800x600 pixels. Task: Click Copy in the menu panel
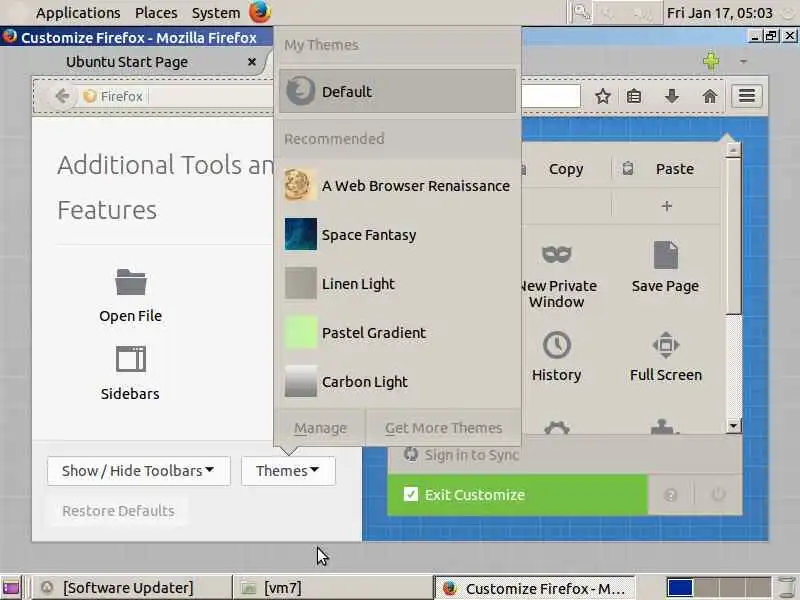coord(566,169)
